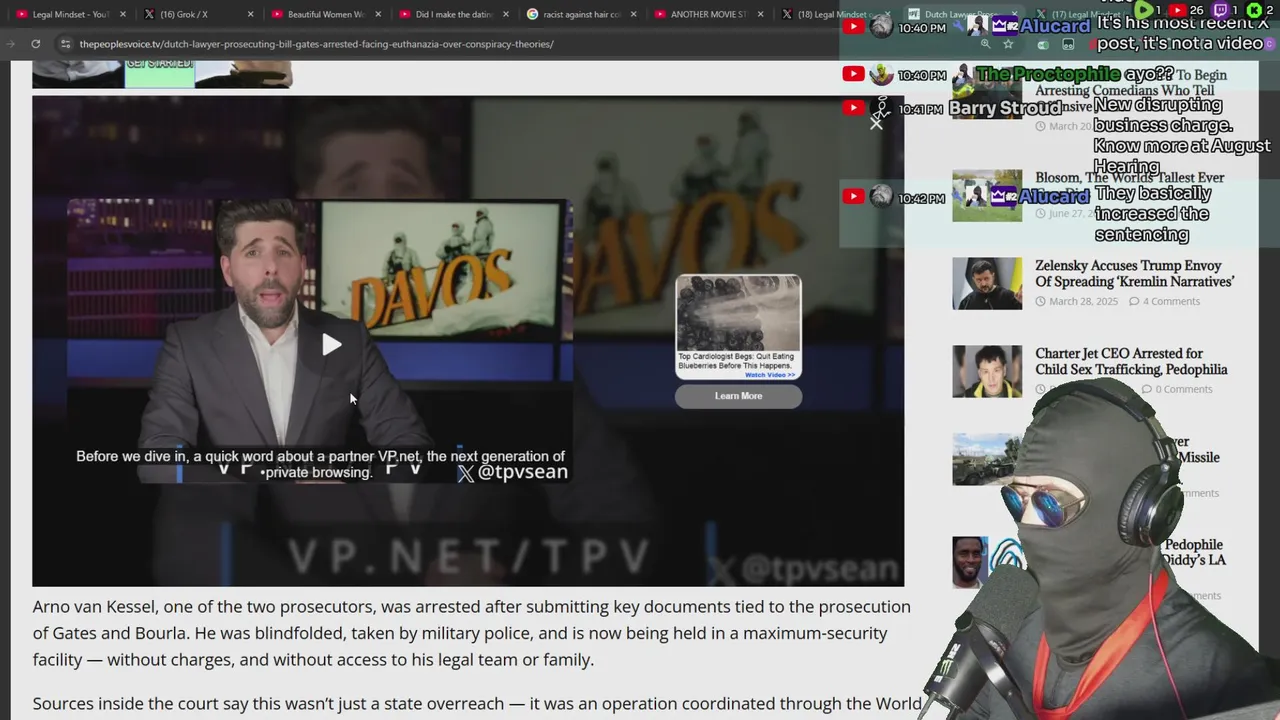Screen dimensions: 1280x720
Task: Open 'Blosom, The Worlds Tallest Ever' article
Action: [x=1129, y=178]
